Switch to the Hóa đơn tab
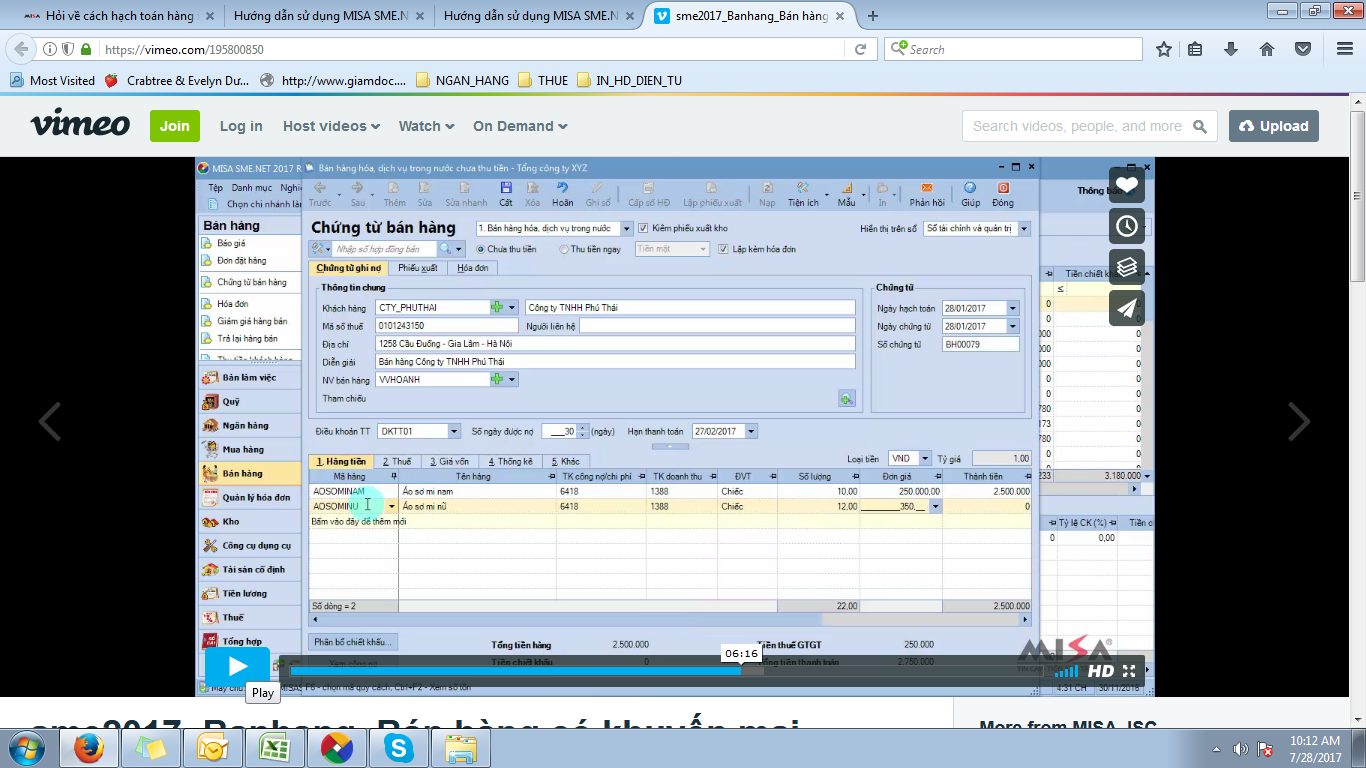 coord(473,268)
